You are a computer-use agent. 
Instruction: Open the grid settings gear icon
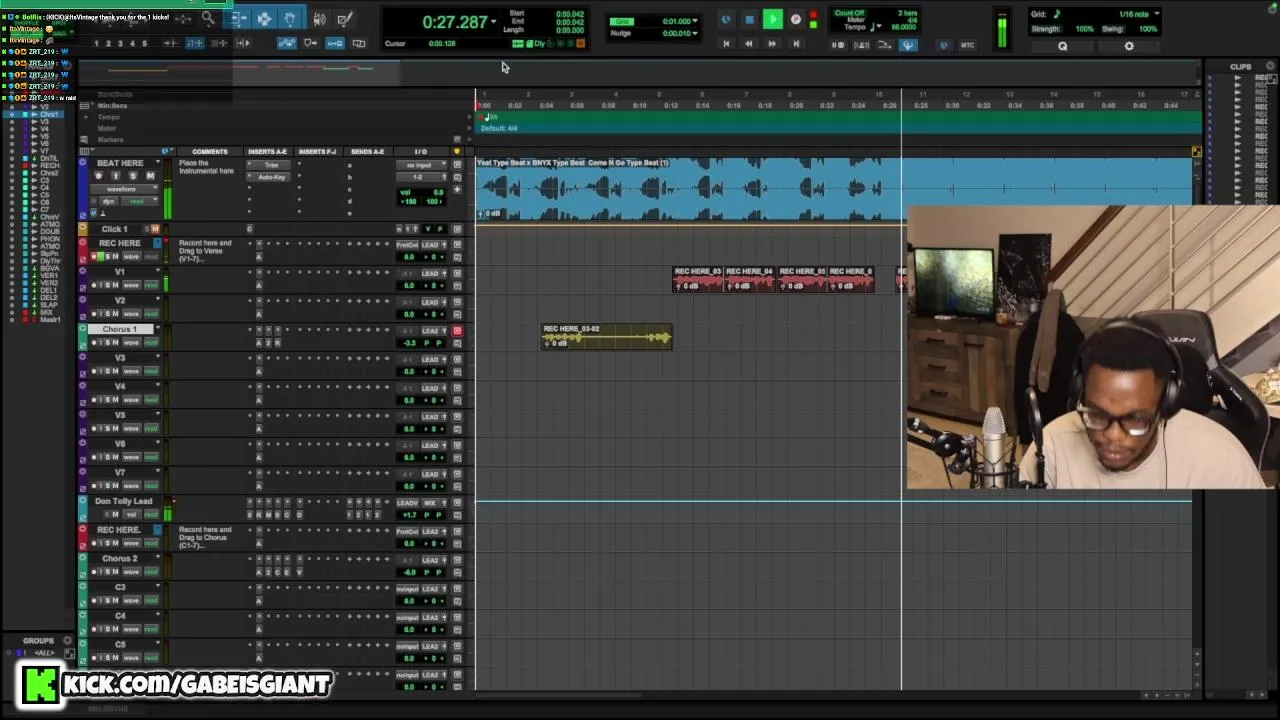(1129, 46)
